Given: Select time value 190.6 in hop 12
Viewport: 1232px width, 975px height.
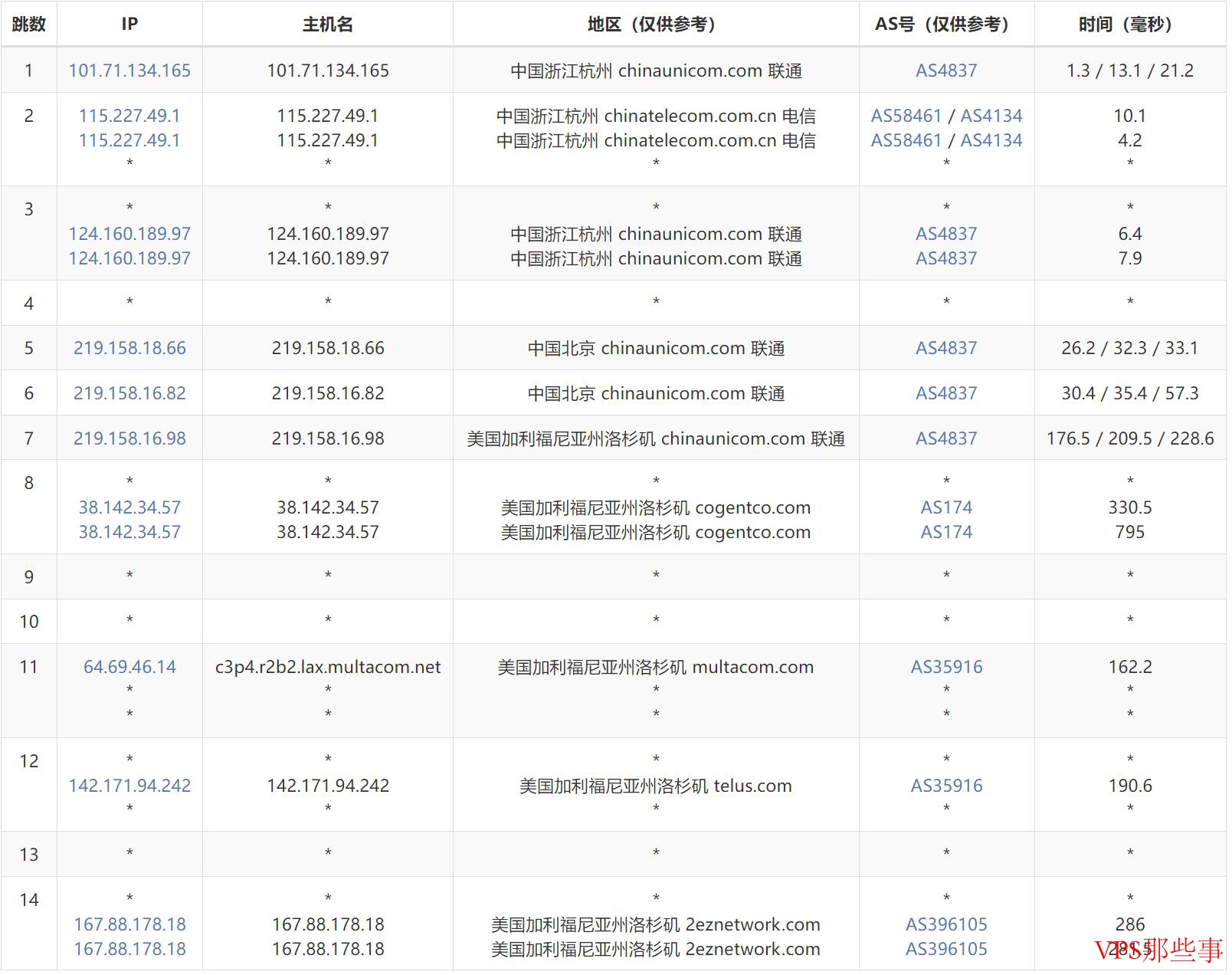Looking at the screenshot, I should [1130, 786].
